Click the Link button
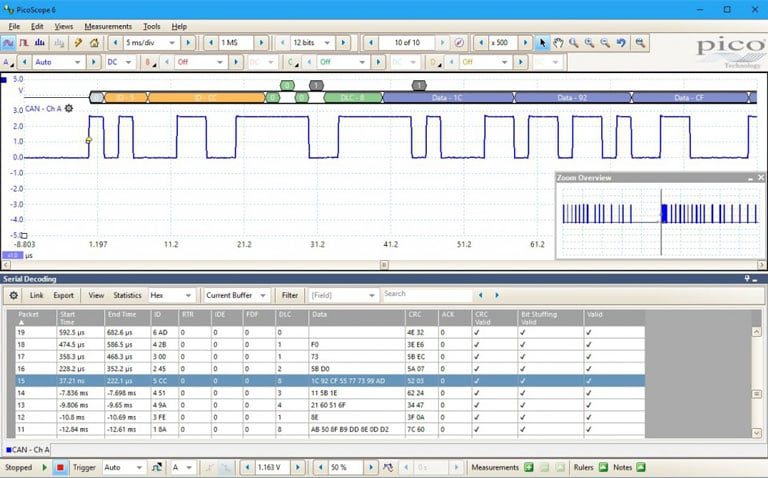768x478 pixels. point(36,295)
